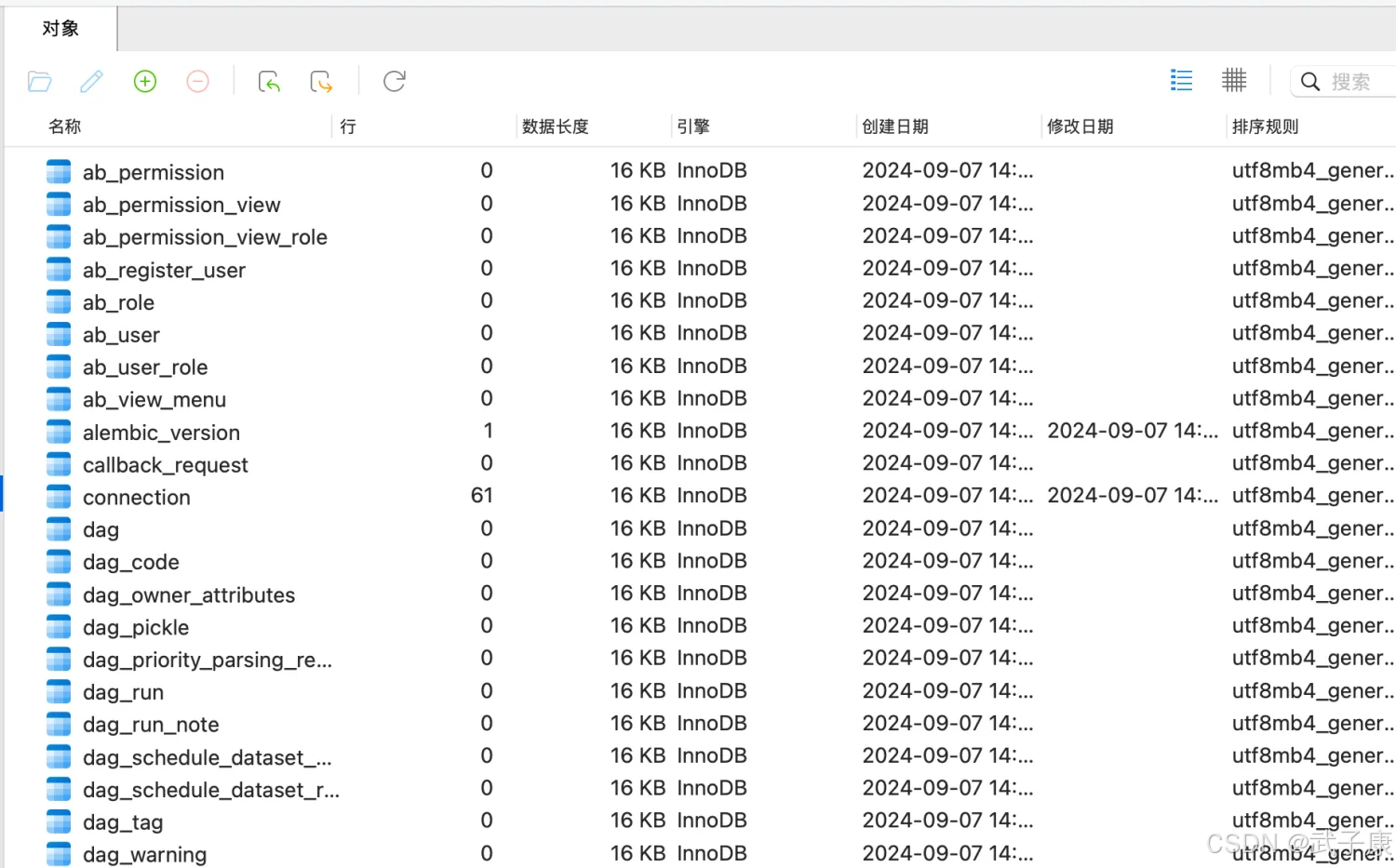Image resolution: width=1396 pixels, height=868 pixels.
Task: Click row count 61 of connection
Action: [x=482, y=496]
